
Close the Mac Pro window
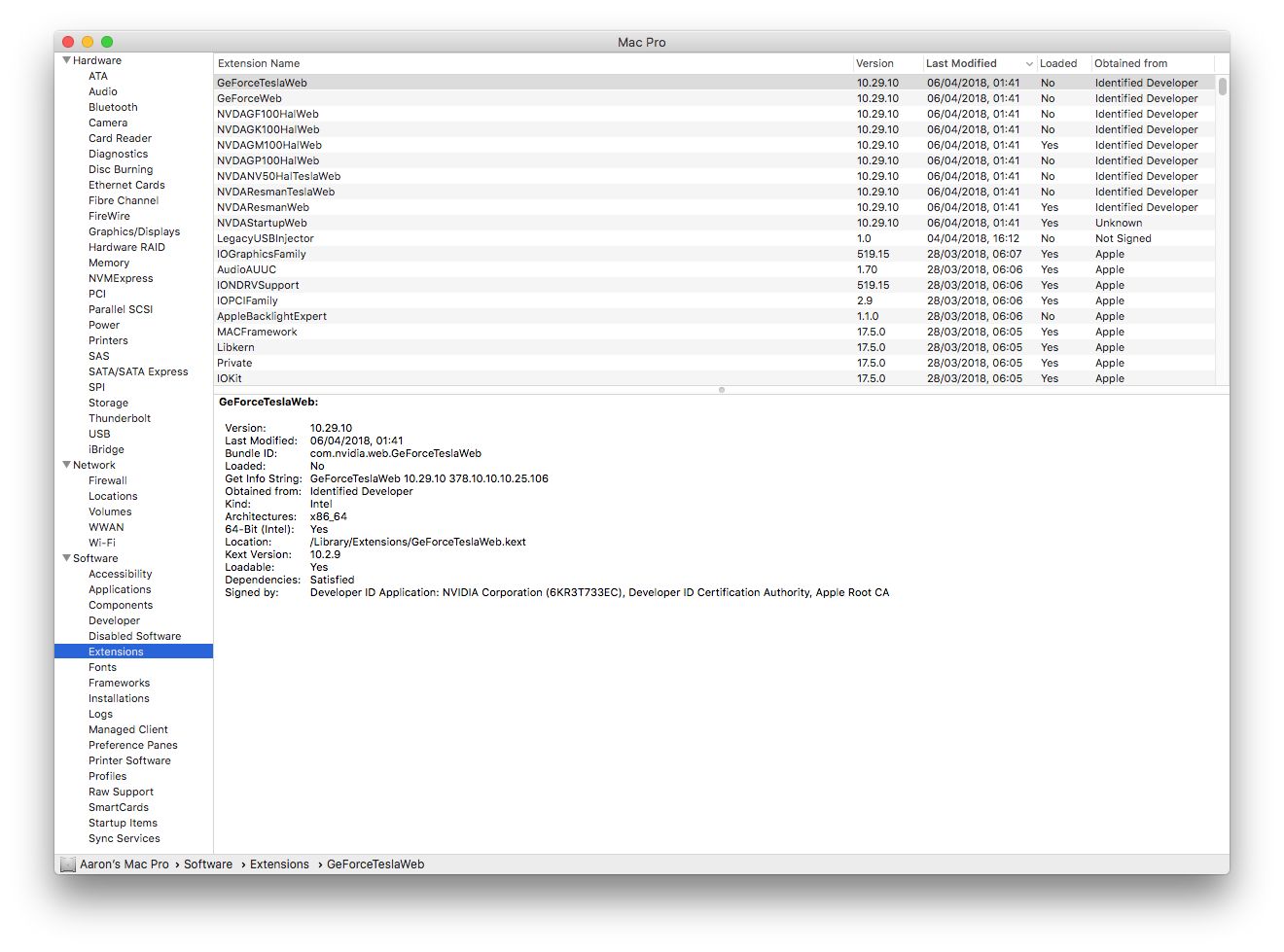coord(68,42)
